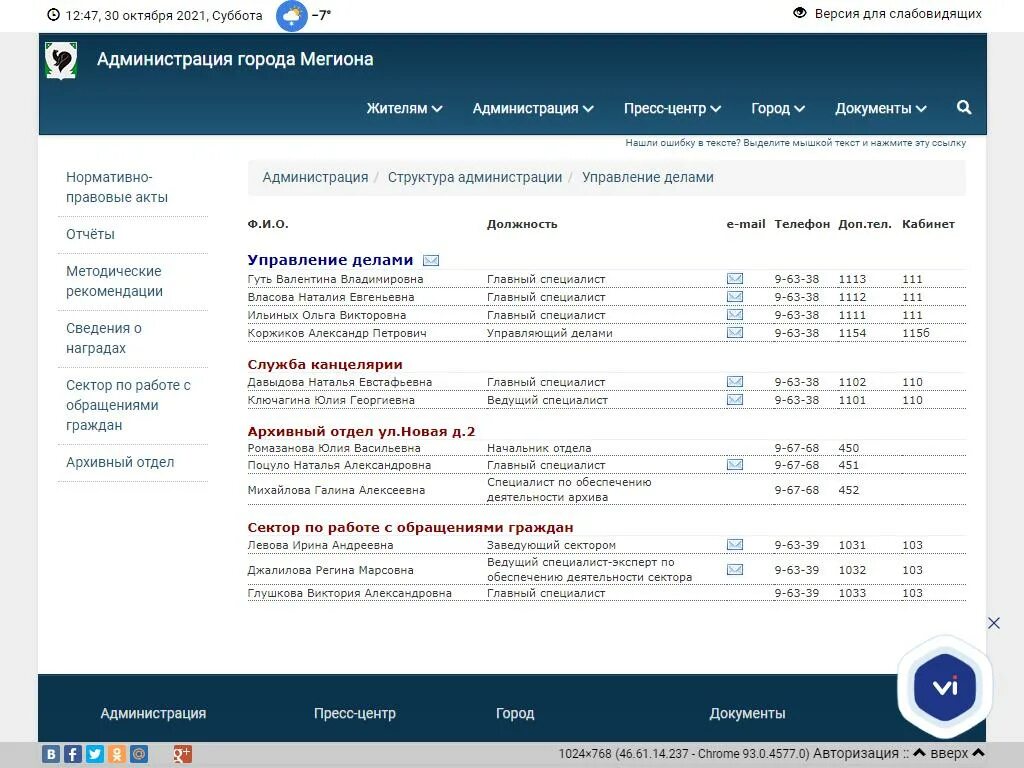1024x768 pixels.
Task: Click the clock icon next to the date
Action: (54, 15)
